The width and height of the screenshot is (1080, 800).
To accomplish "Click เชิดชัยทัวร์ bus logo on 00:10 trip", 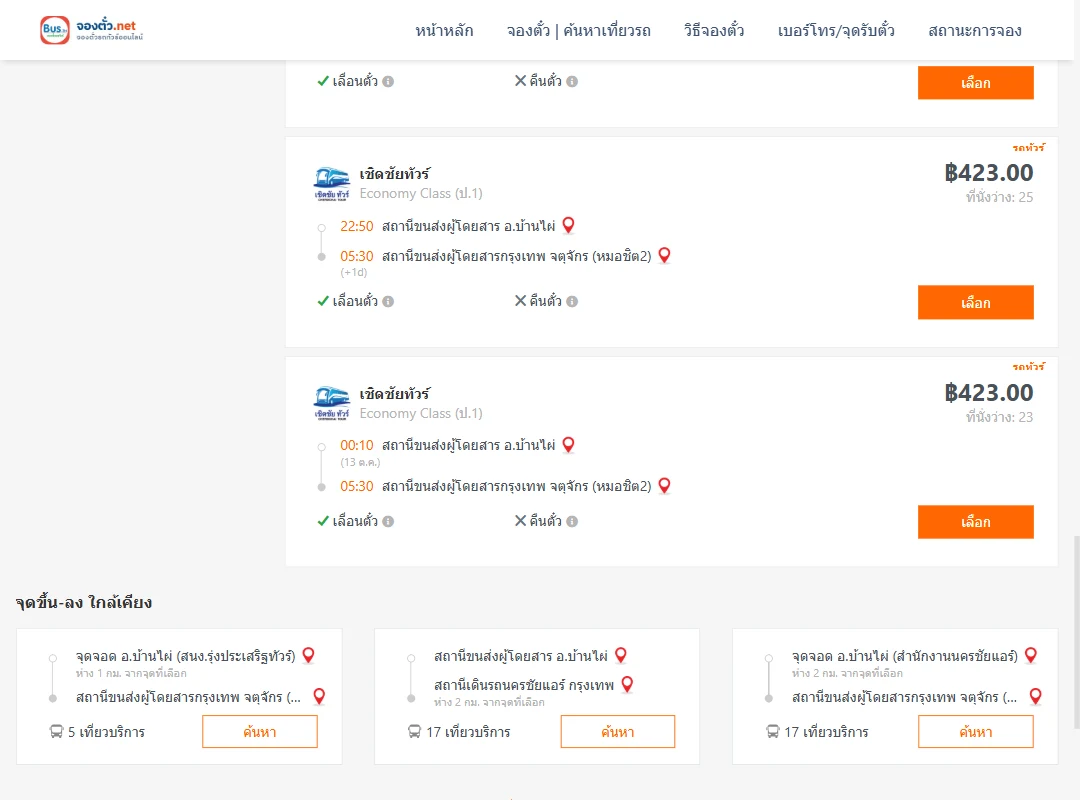I will [x=331, y=403].
